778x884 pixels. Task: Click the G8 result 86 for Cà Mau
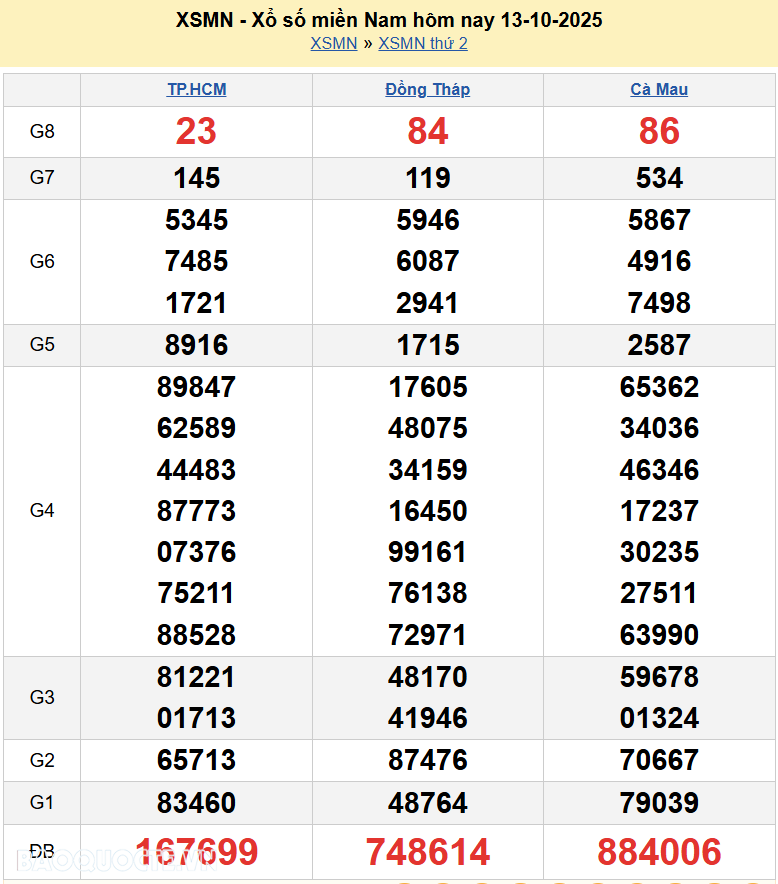click(659, 131)
